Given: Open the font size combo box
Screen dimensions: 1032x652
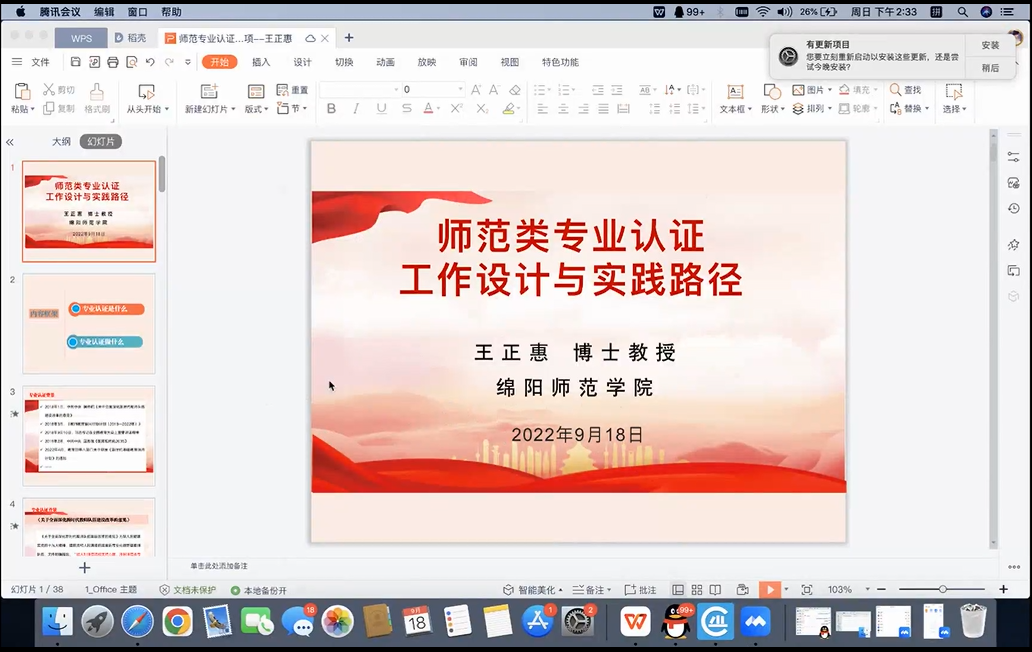Looking at the screenshot, I should (x=430, y=90).
